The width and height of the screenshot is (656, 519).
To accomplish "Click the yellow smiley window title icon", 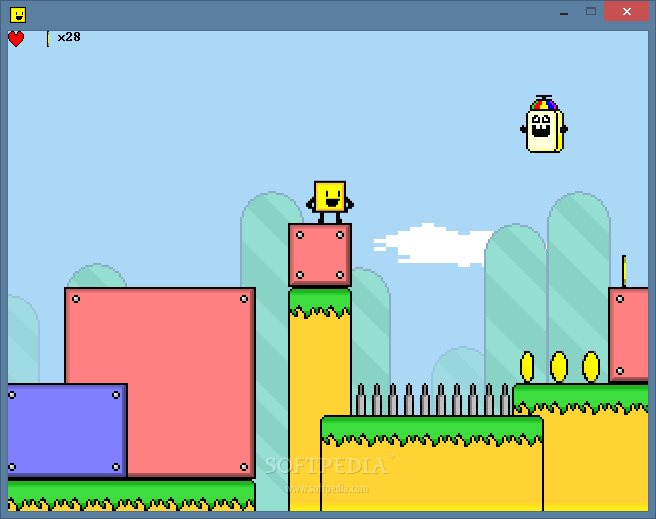I will (18, 15).
